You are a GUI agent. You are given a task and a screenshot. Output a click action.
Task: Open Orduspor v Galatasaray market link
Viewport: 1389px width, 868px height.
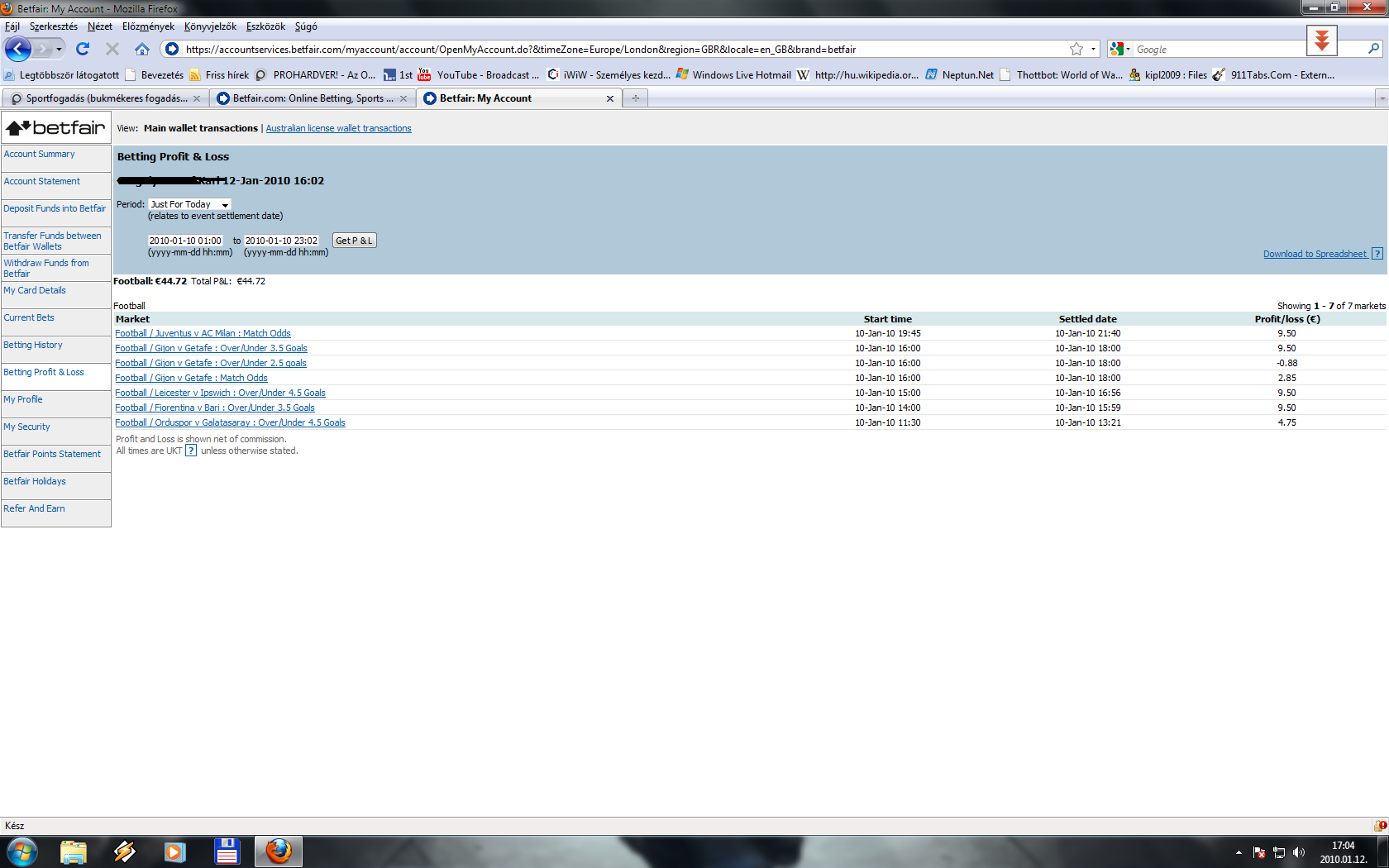click(230, 422)
